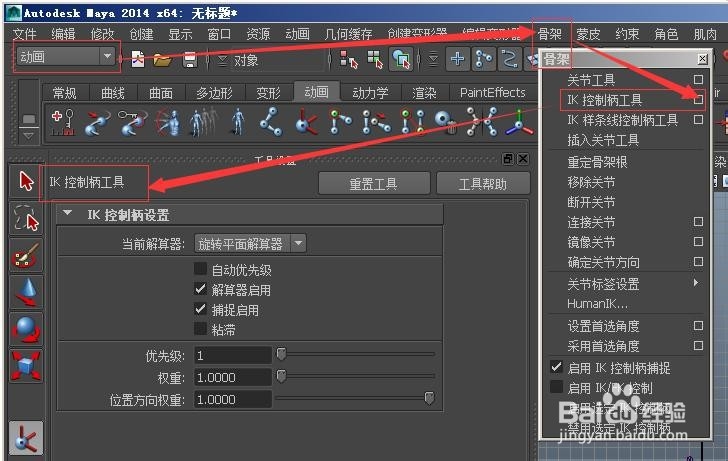Click the 重置工具 button

tap(374, 184)
